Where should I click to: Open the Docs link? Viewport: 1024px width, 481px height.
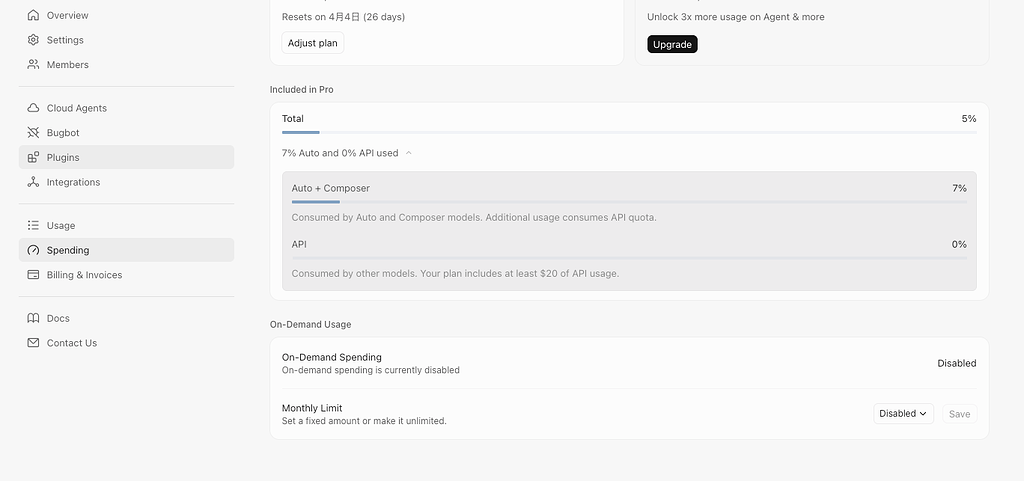(126, 318)
